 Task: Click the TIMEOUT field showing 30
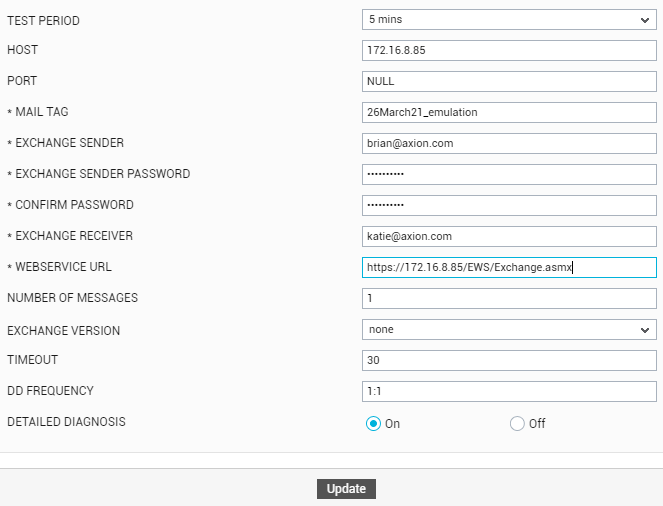[x=509, y=361]
